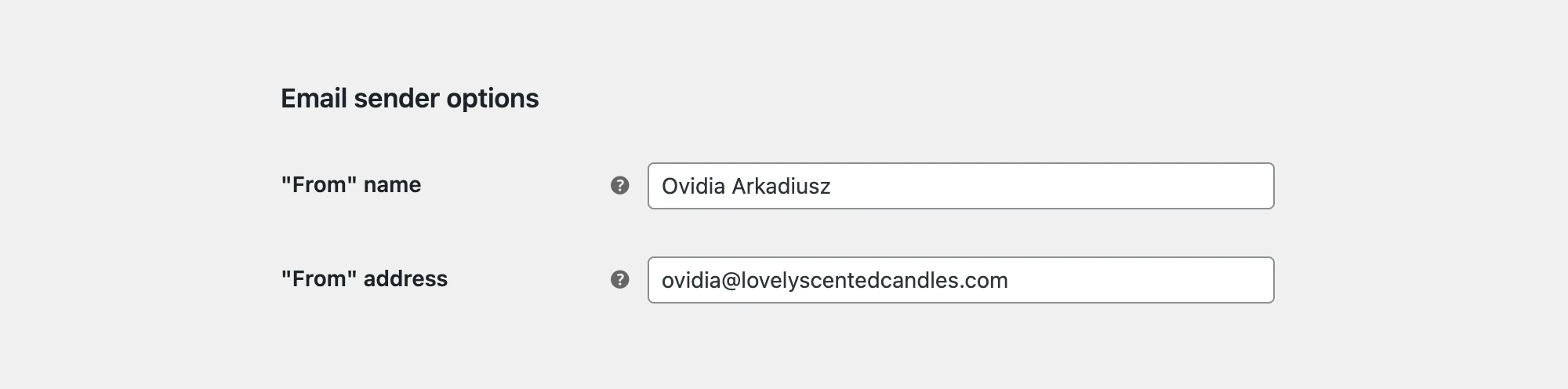Click the help icon beside "From" name
This screenshot has height=389, width=1568.
click(x=619, y=186)
